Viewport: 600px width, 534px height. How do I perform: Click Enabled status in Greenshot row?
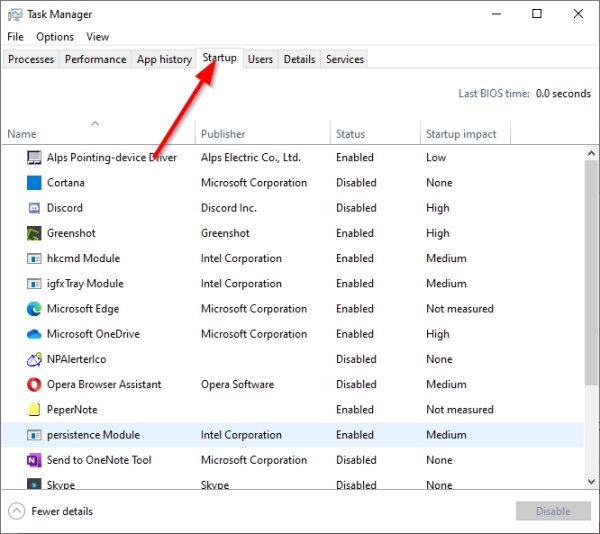[x=355, y=233]
